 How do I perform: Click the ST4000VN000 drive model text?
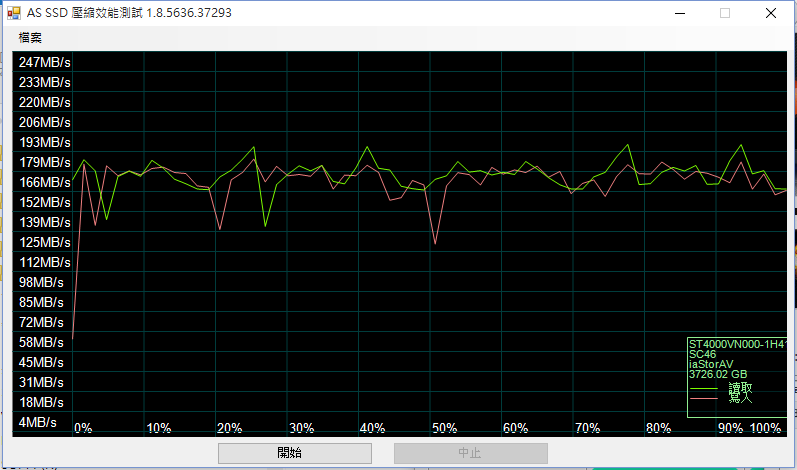(737, 344)
